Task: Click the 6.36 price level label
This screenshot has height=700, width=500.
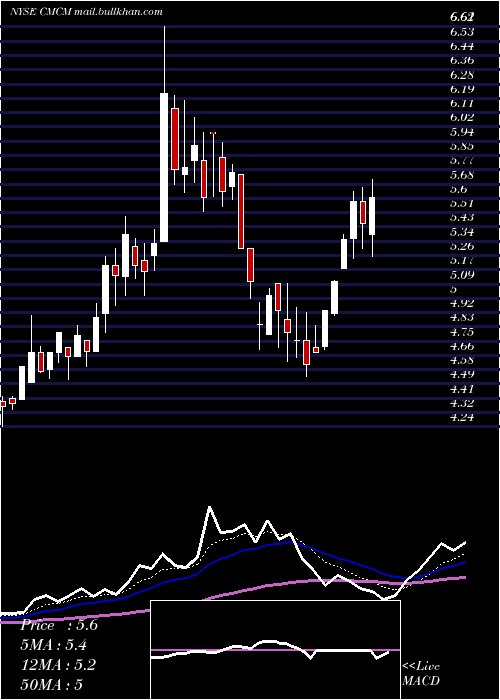Action: (x=462, y=60)
